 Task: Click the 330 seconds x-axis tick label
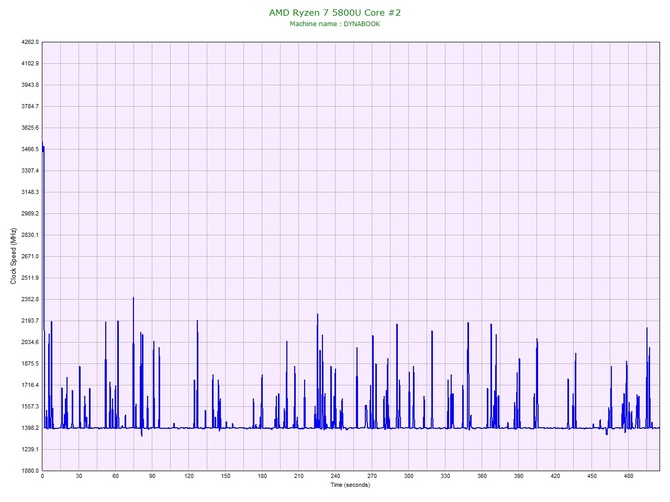point(445,476)
